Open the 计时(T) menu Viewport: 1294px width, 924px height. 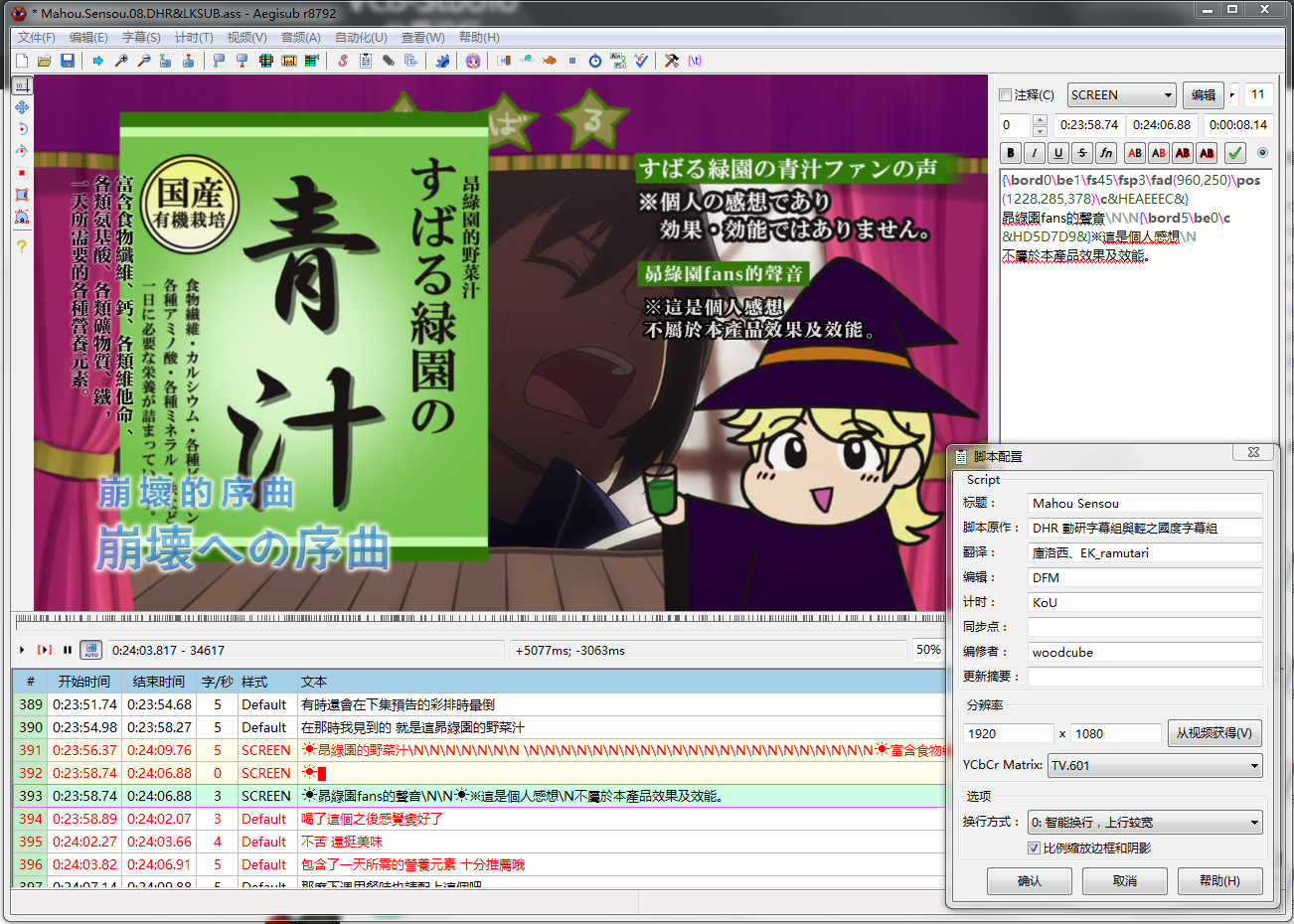click(x=194, y=38)
